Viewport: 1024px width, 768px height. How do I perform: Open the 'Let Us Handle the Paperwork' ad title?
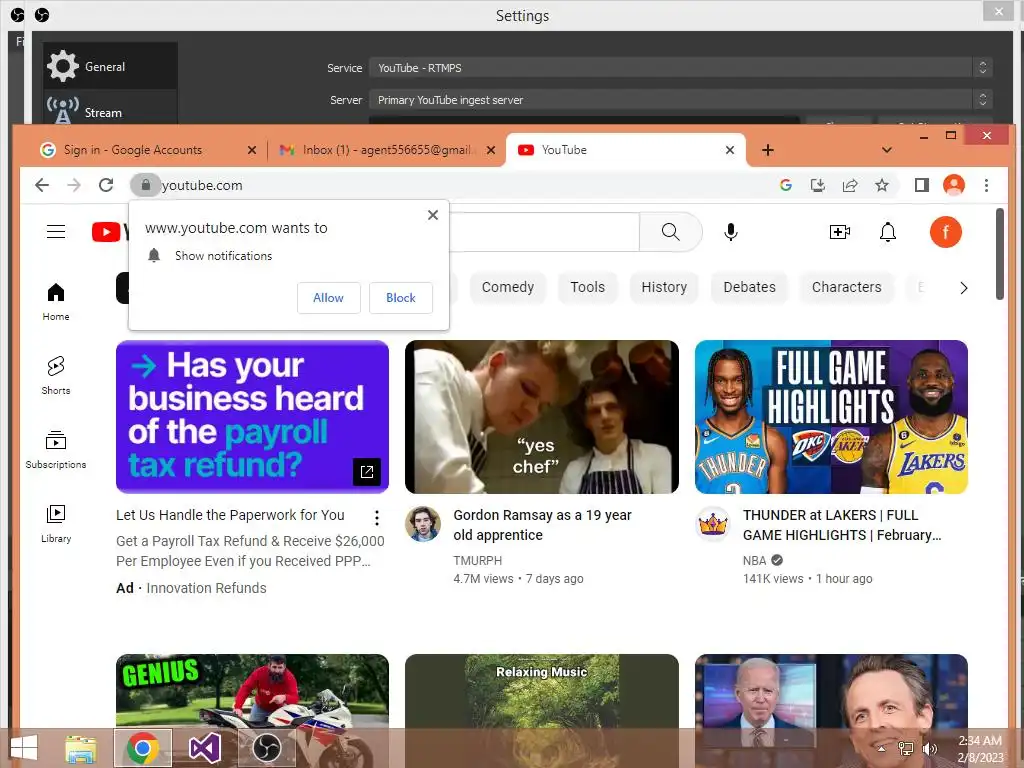pos(230,515)
